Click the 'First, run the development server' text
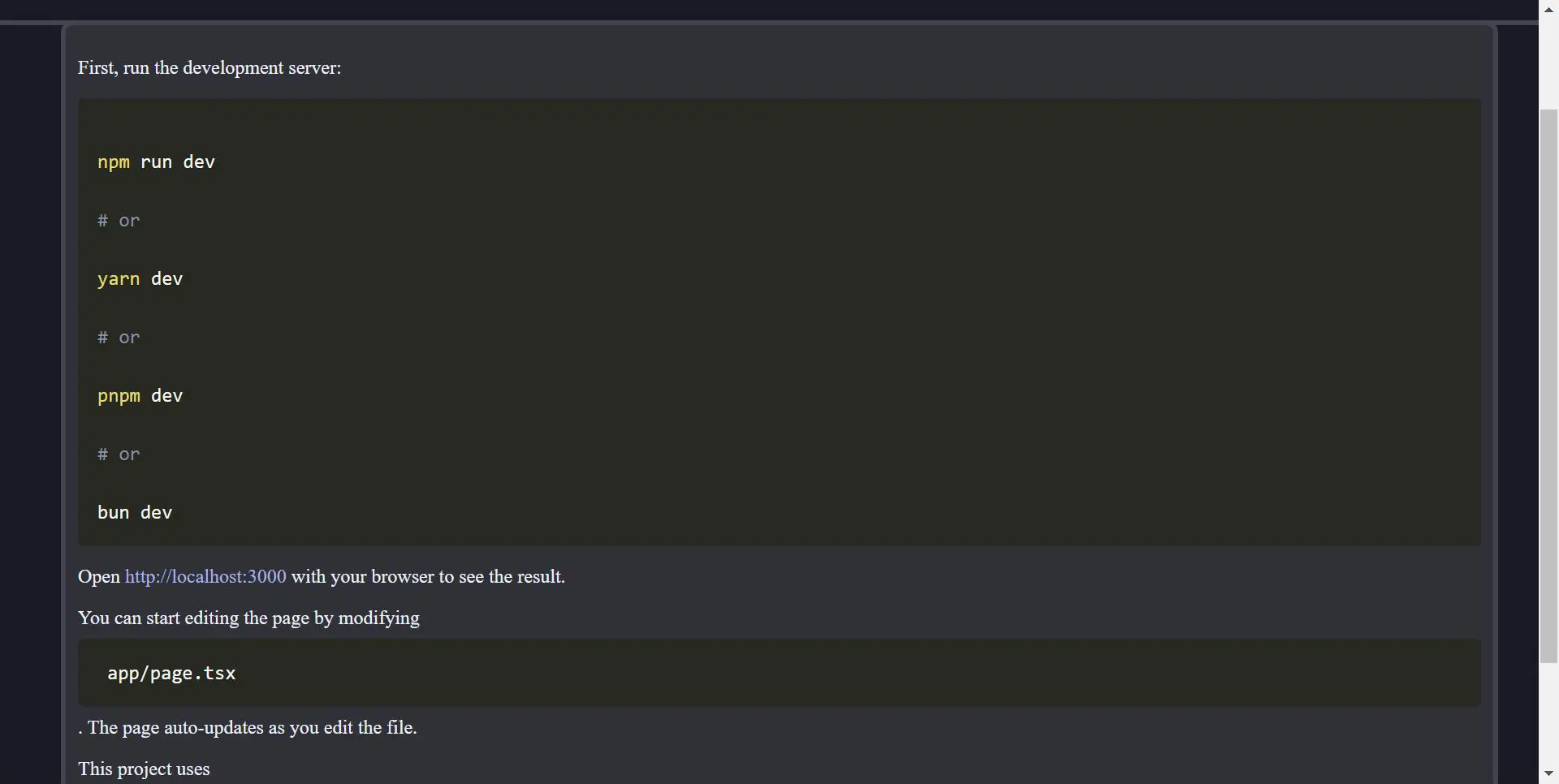Viewport: 1559px width, 784px height. (x=209, y=68)
